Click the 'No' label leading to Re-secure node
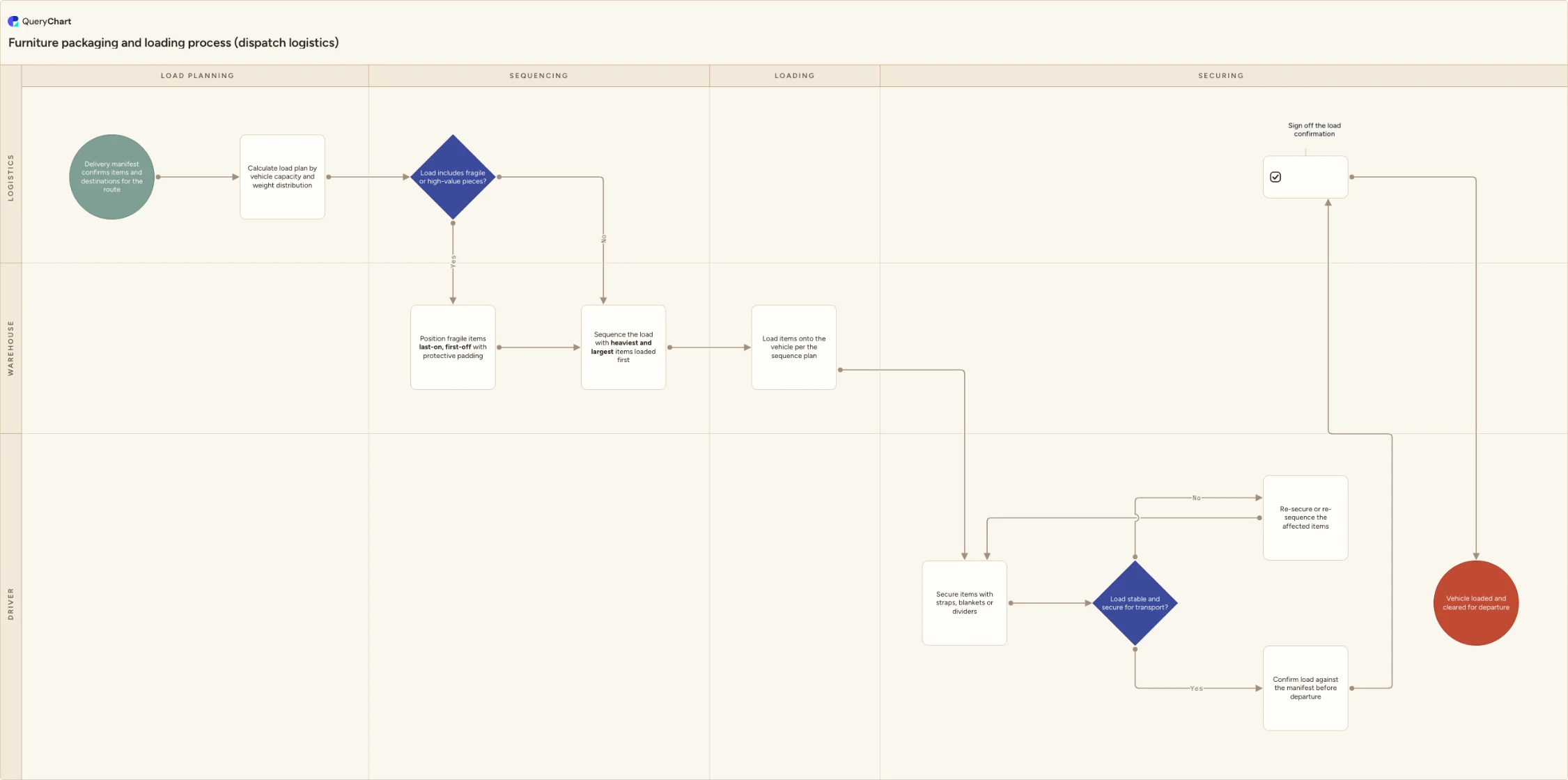Screen dimensions: 1568x780 point(1196,498)
